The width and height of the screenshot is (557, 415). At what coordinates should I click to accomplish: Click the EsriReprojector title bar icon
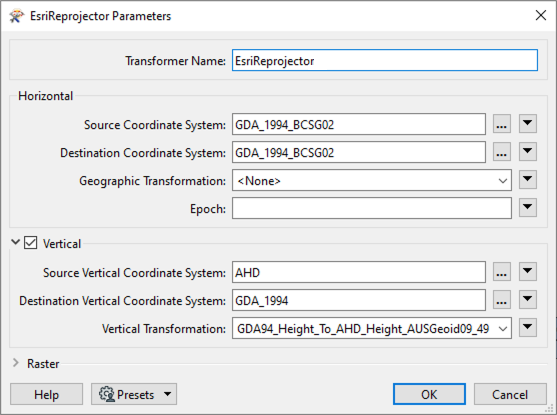click(x=17, y=16)
